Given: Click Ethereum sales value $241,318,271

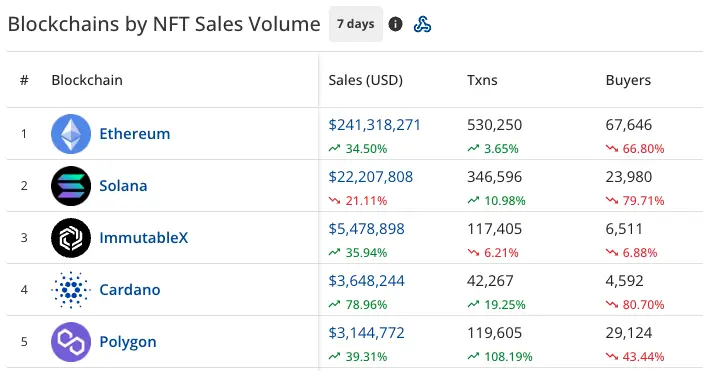Looking at the screenshot, I should coord(374,125).
